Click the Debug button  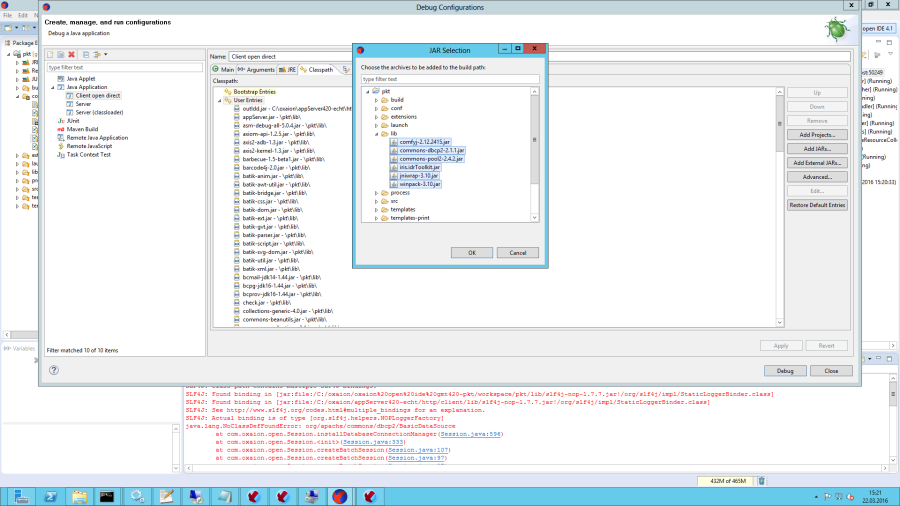[785, 371]
